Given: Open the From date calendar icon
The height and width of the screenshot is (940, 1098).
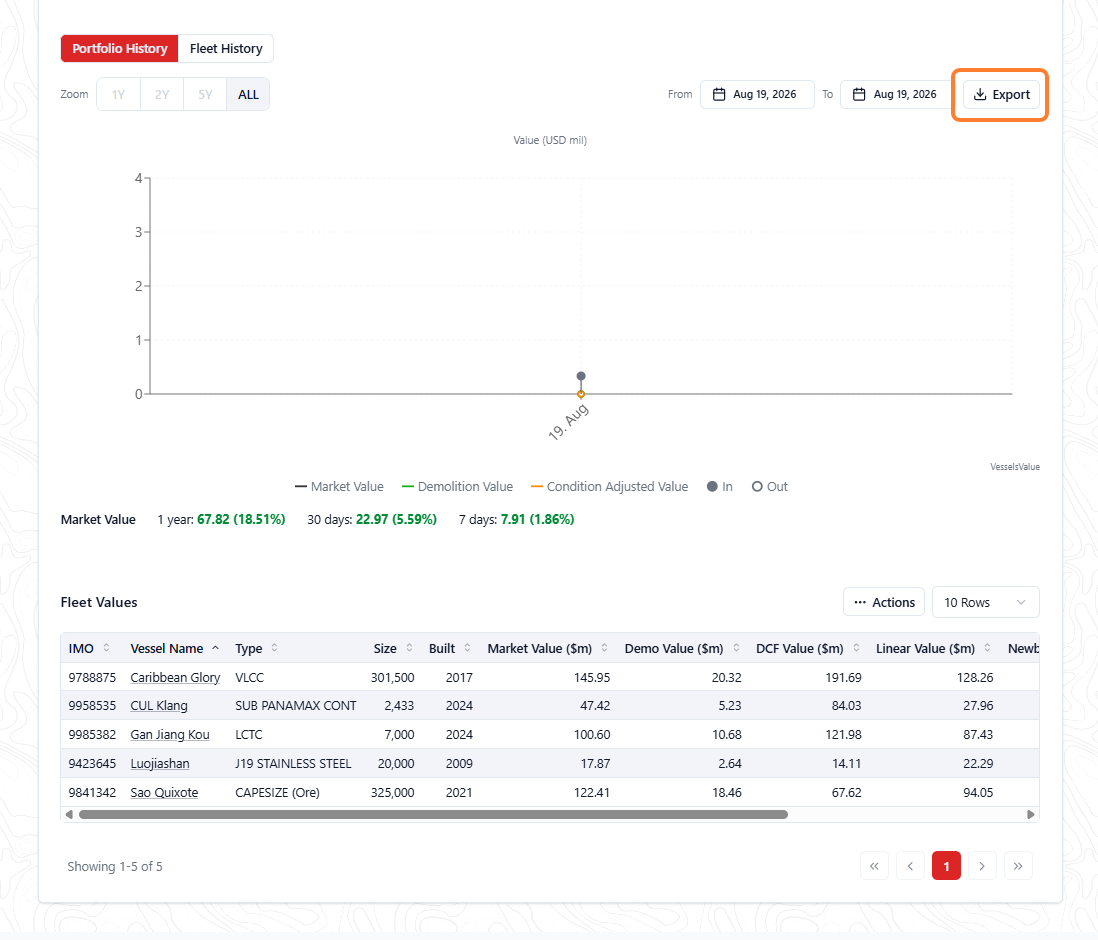Looking at the screenshot, I should (718, 95).
